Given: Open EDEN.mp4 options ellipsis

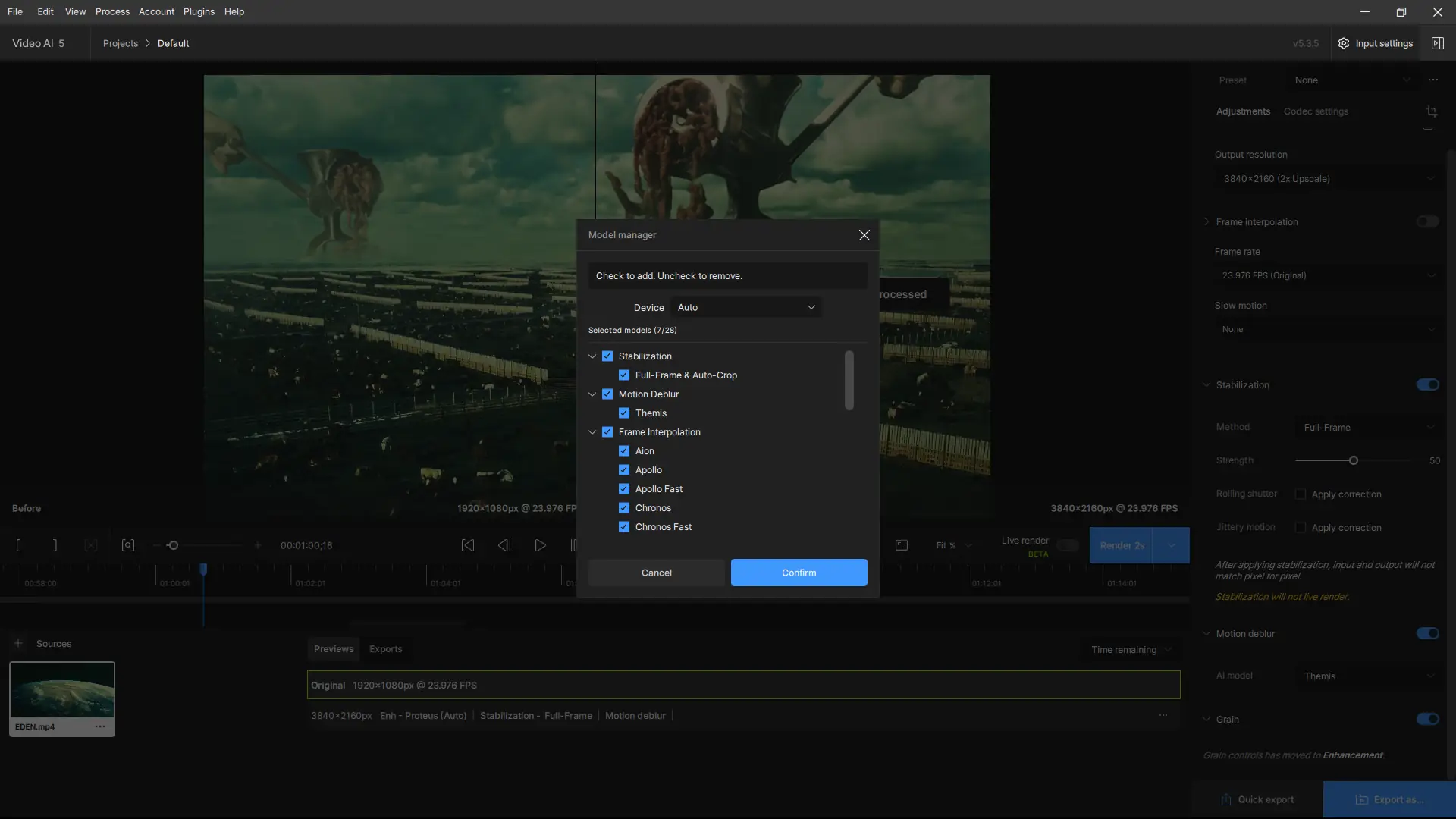Looking at the screenshot, I should 100,726.
